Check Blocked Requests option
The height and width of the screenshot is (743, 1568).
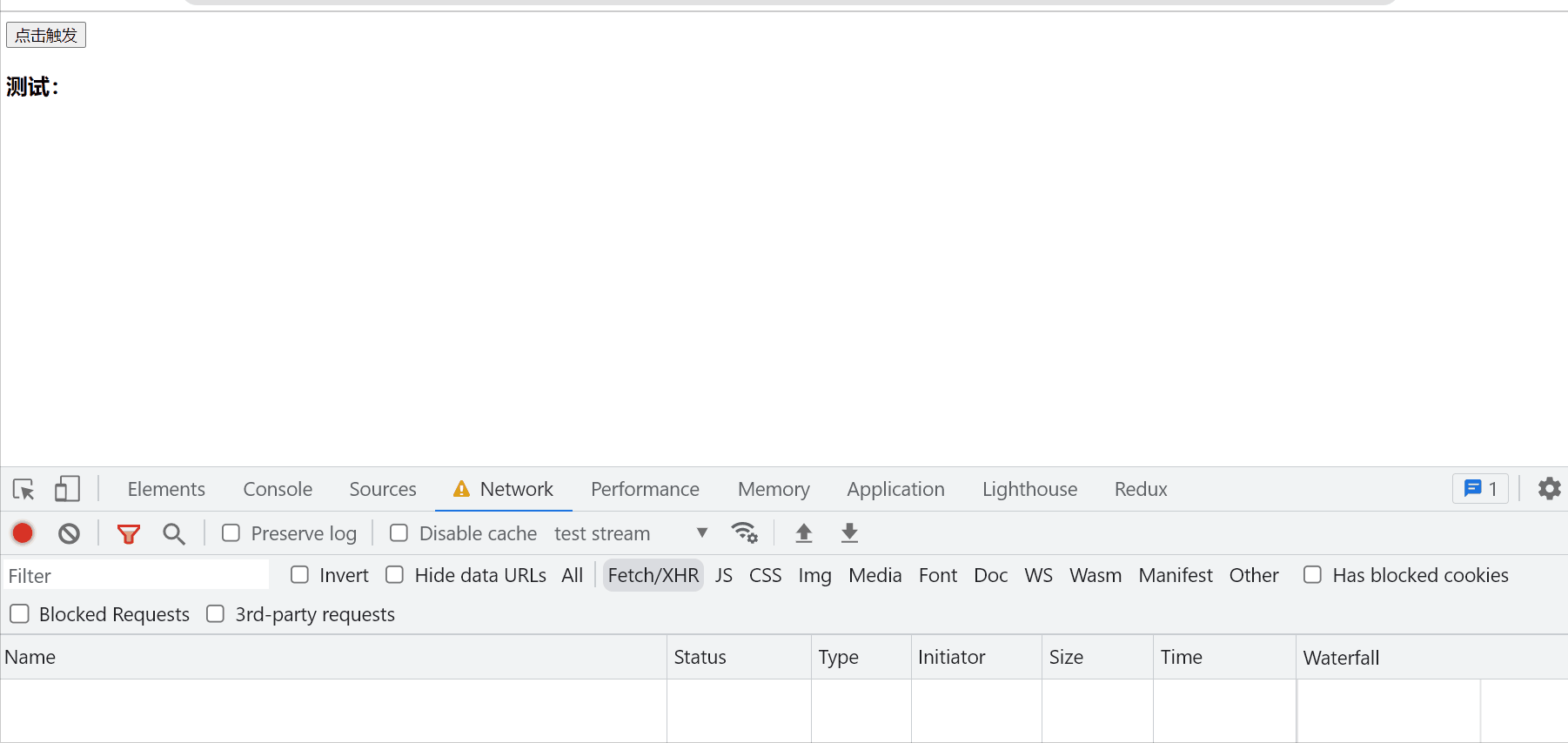click(19, 613)
